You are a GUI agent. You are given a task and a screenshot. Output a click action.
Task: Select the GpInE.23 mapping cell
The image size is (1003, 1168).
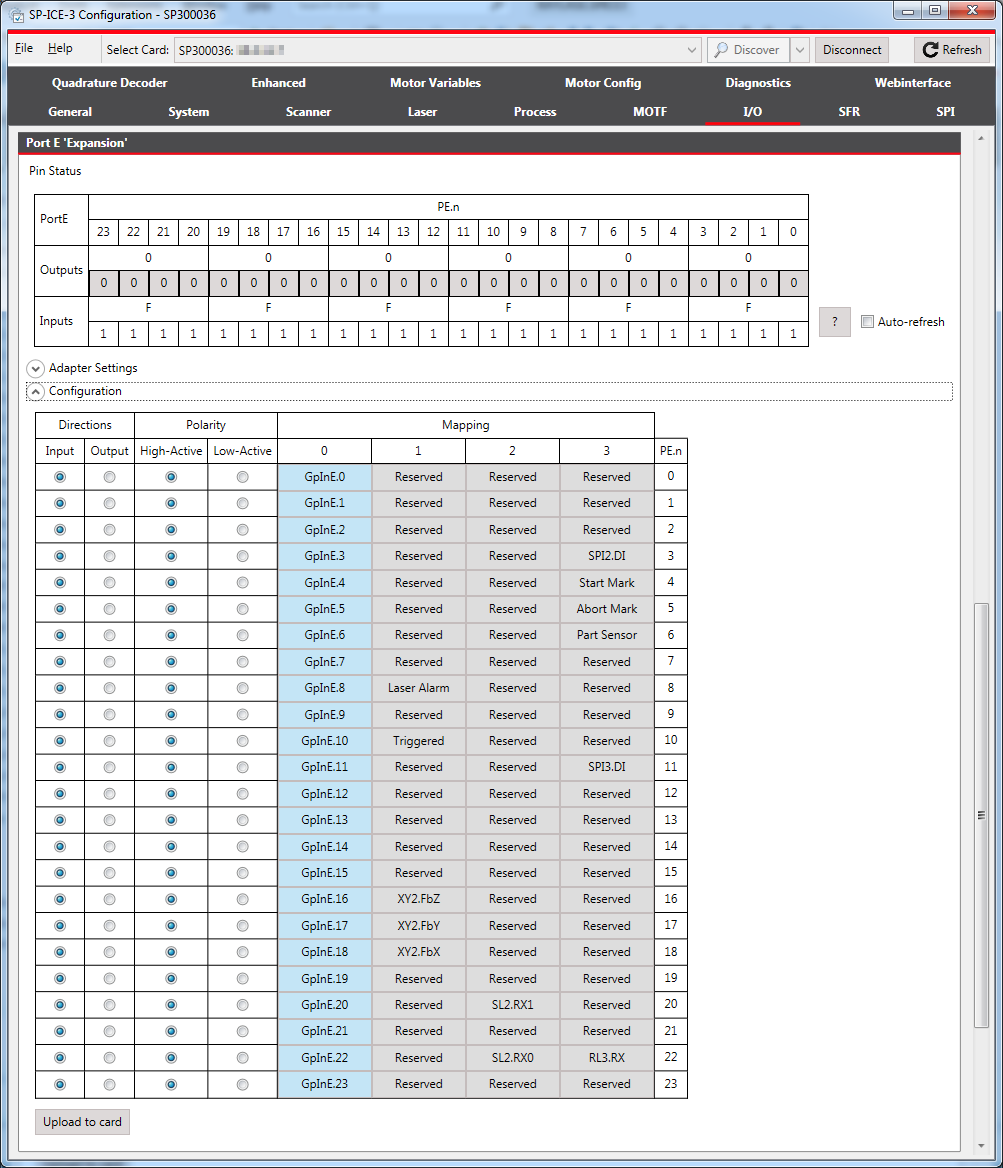pyautogui.click(x=325, y=1084)
